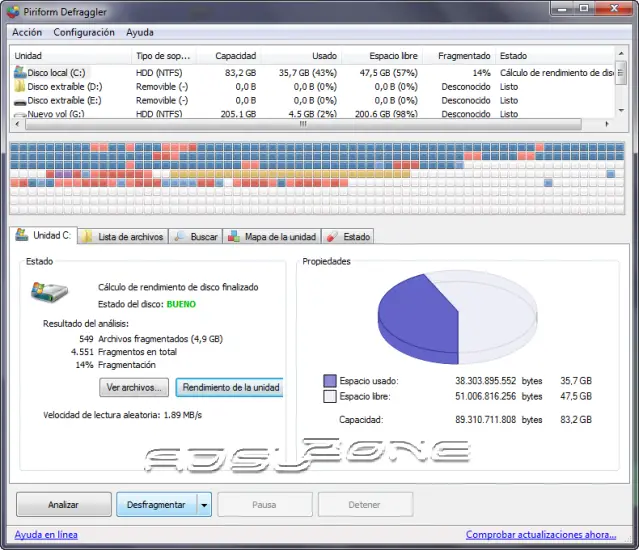Click the hard drive icon in Estado panel

click(49, 292)
